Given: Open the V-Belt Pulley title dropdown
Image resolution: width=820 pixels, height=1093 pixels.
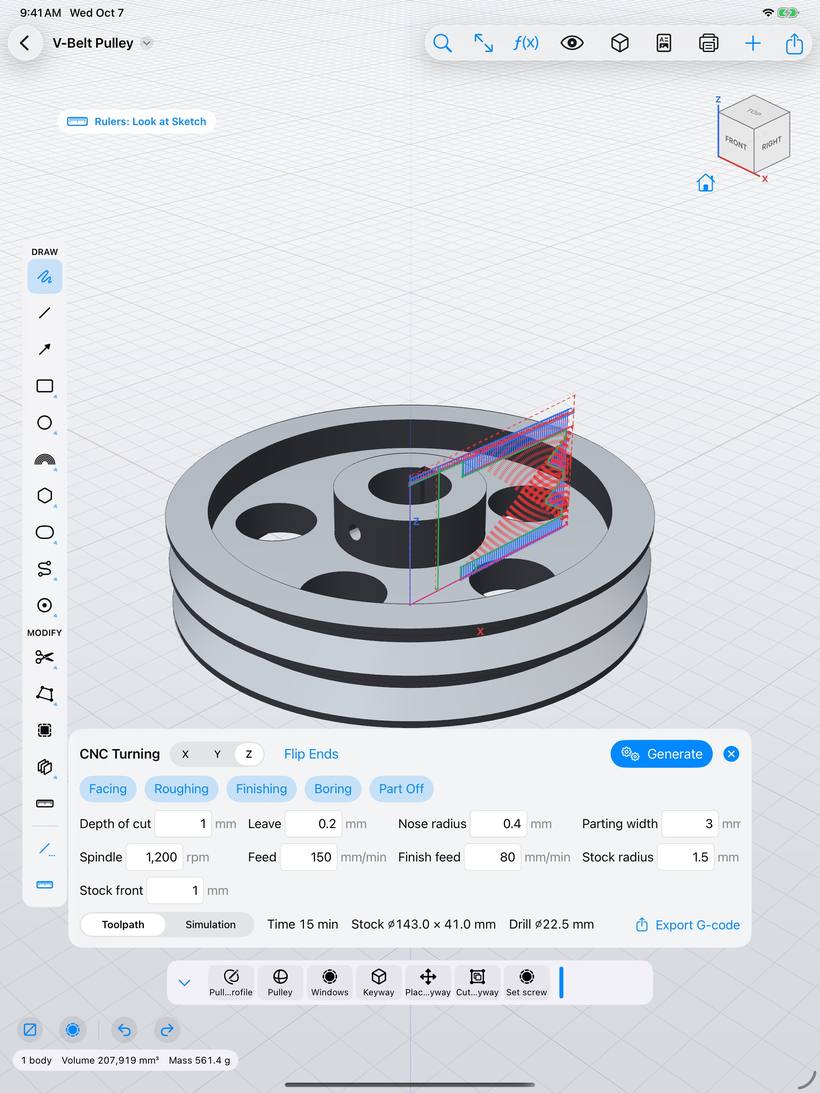Looking at the screenshot, I should [146, 43].
